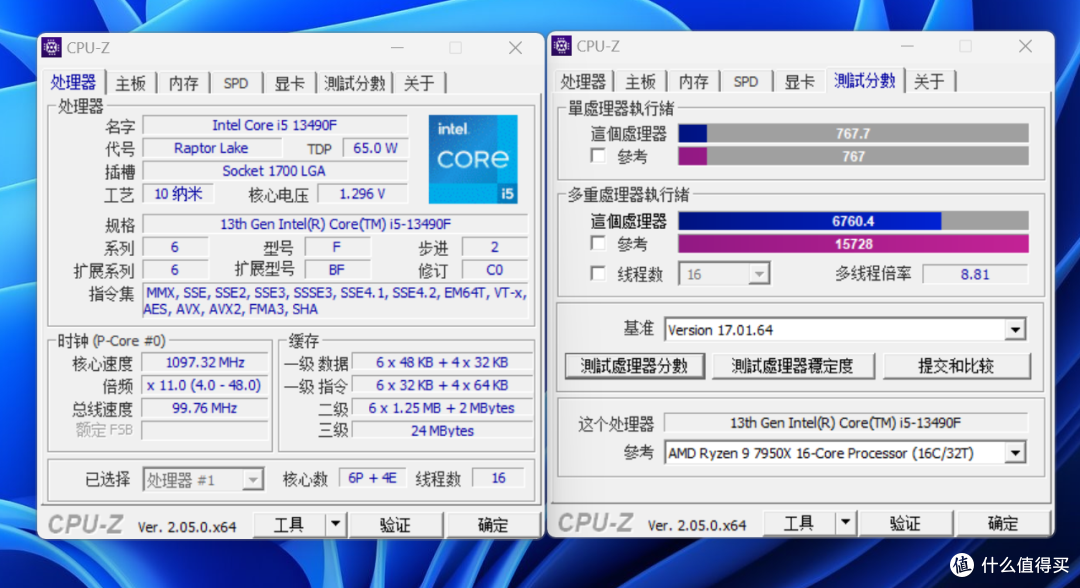Minimize the CPU-Z benchmark window
This screenshot has width=1080, height=588.
pyautogui.click(x=907, y=46)
